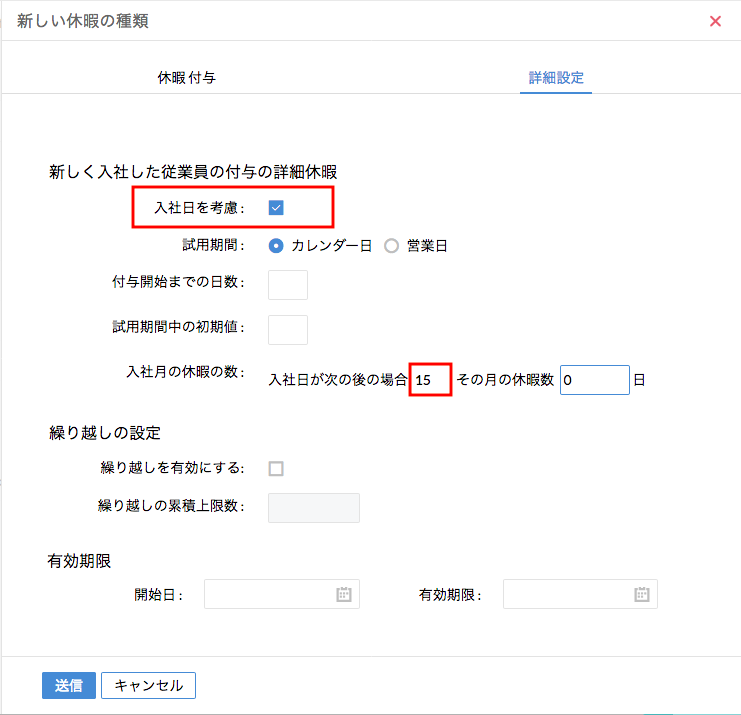Open the 詳細設定 tab
Image resolution: width=741 pixels, height=715 pixels.
[556, 77]
